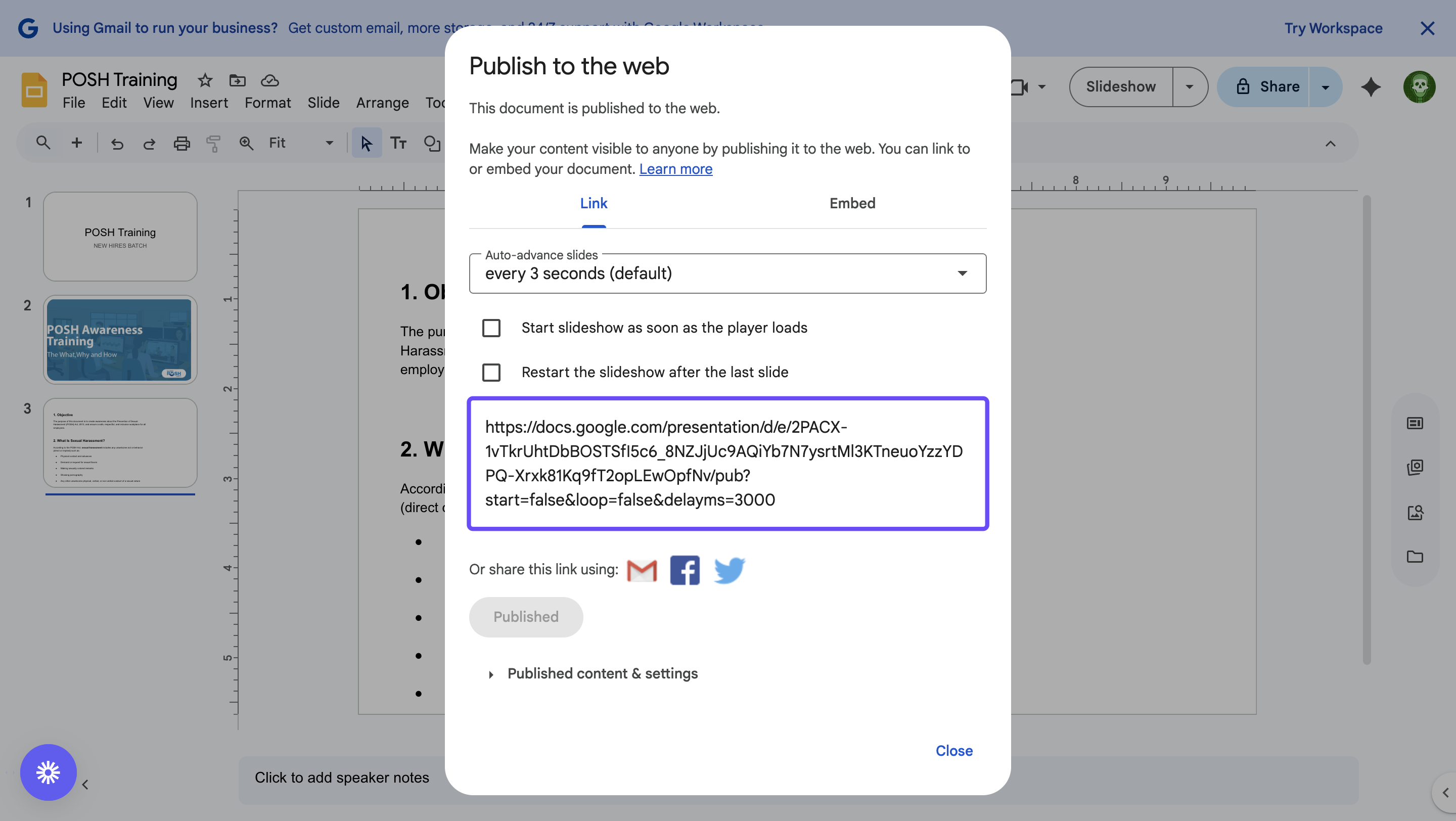The image size is (1456, 821).
Task: Click the print icon in toolbar
Action: click(x=181, y=144)
